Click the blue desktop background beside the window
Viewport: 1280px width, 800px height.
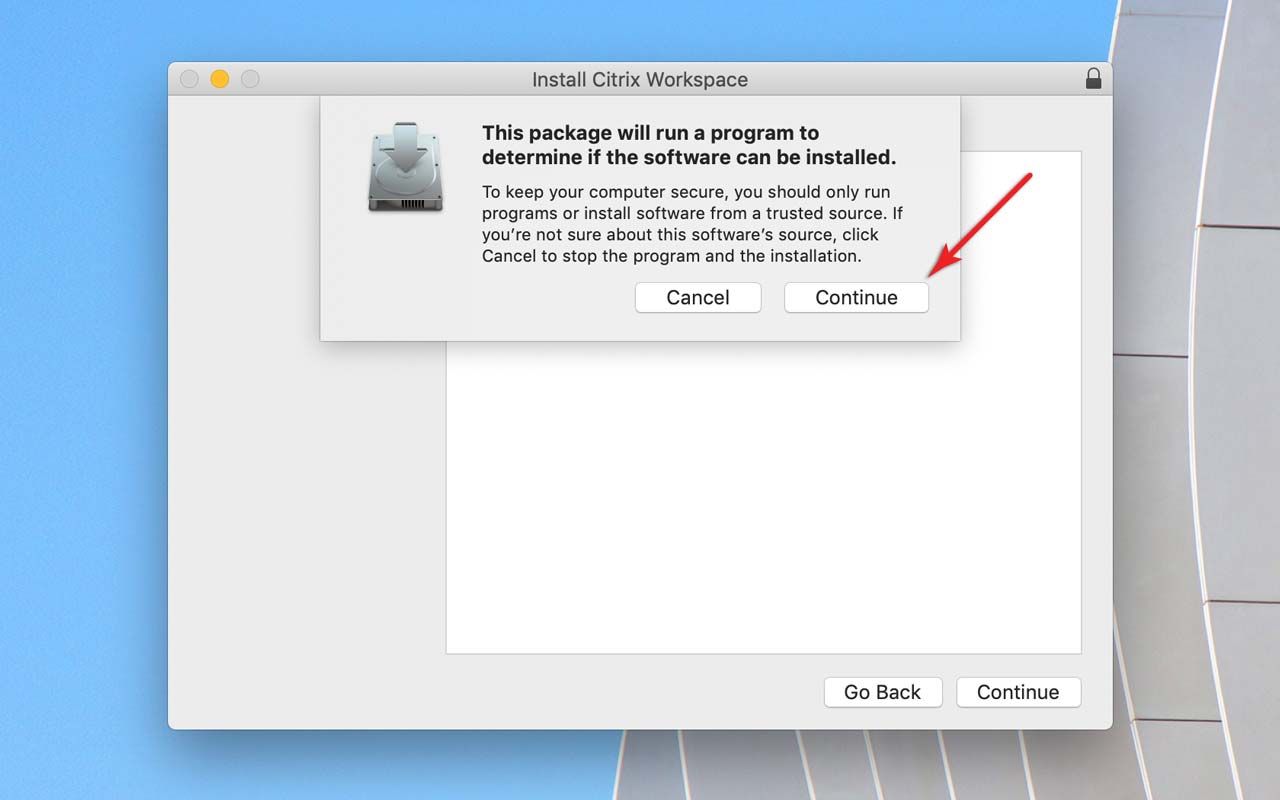[80, 400]
